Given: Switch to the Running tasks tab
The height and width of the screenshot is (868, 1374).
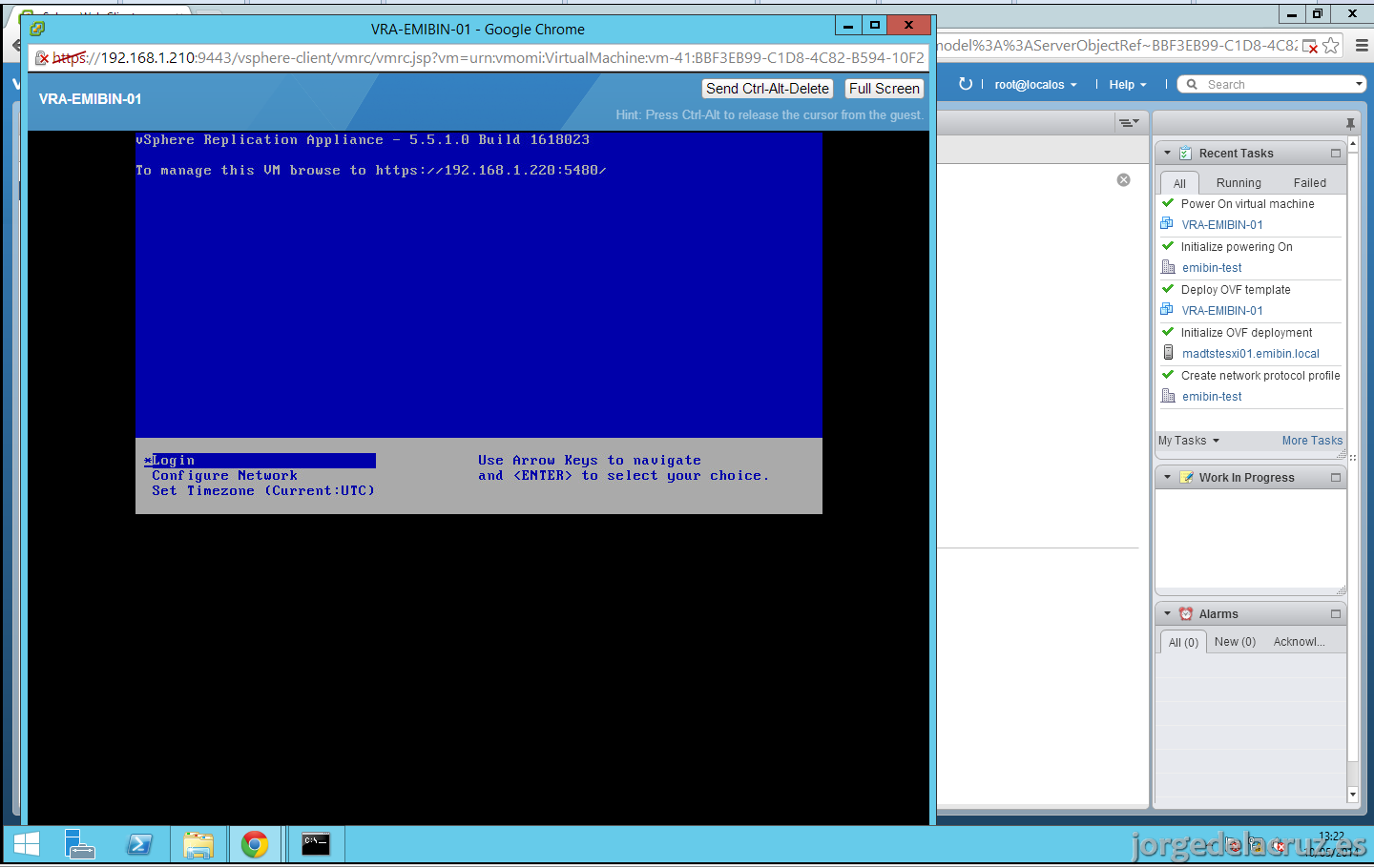Looking at the screenshot, I should coord(1239,183).
